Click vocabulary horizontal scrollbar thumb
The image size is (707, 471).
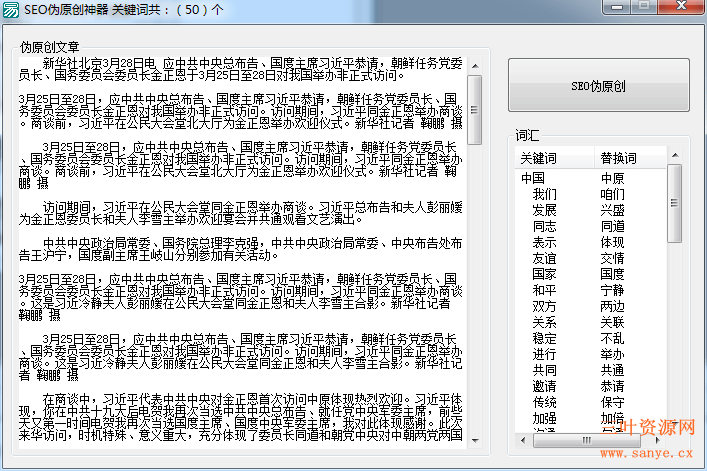click(587, 440)
